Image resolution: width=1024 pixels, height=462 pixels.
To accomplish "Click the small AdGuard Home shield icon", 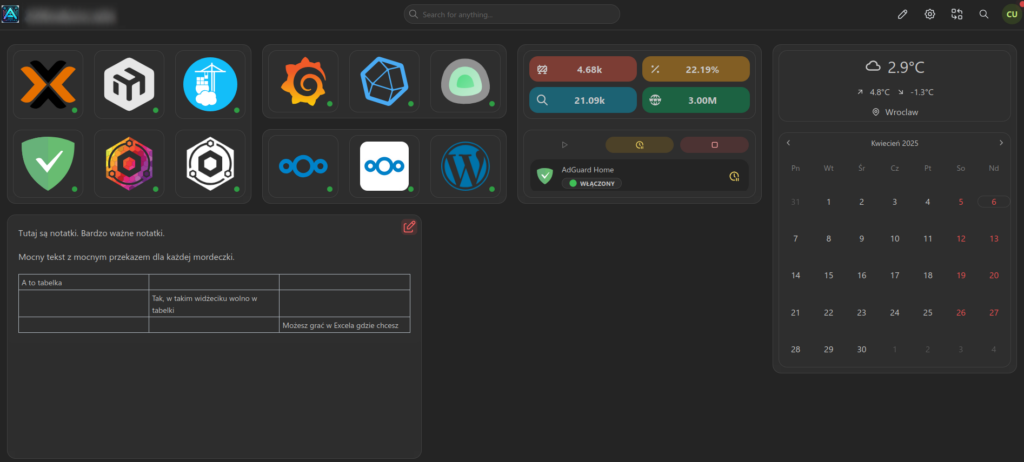I will pos(545,176).
